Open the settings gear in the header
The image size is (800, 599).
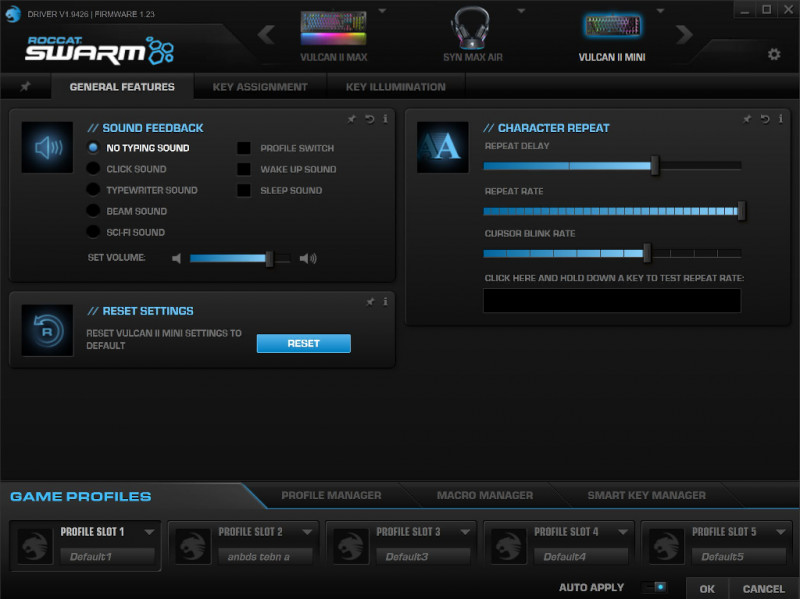click(x=774, y=54)
